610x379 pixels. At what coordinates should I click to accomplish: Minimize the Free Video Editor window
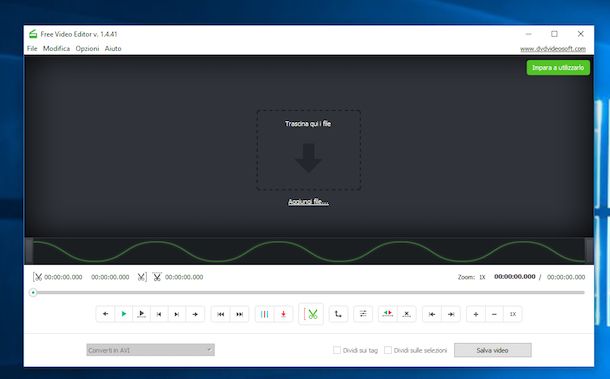[x=528, y=34]
